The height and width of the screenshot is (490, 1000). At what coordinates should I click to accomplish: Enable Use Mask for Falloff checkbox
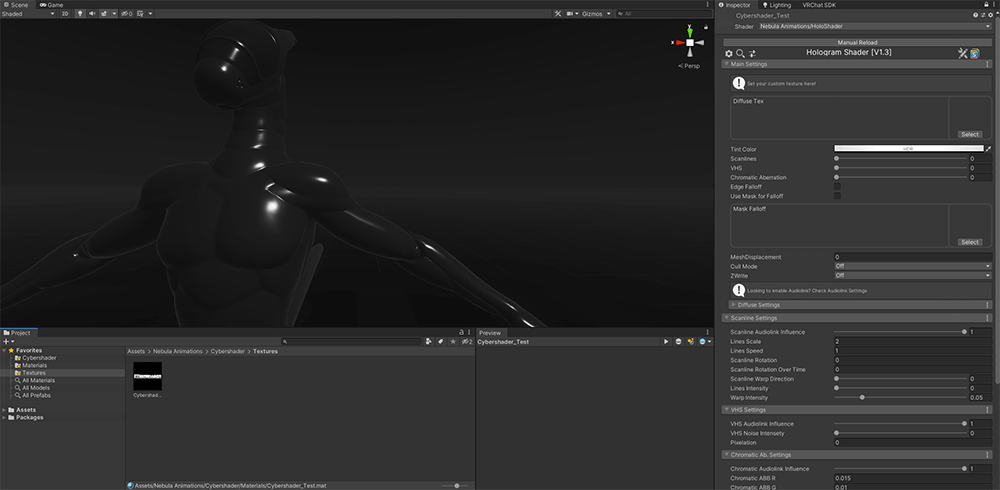coord(837,196)
